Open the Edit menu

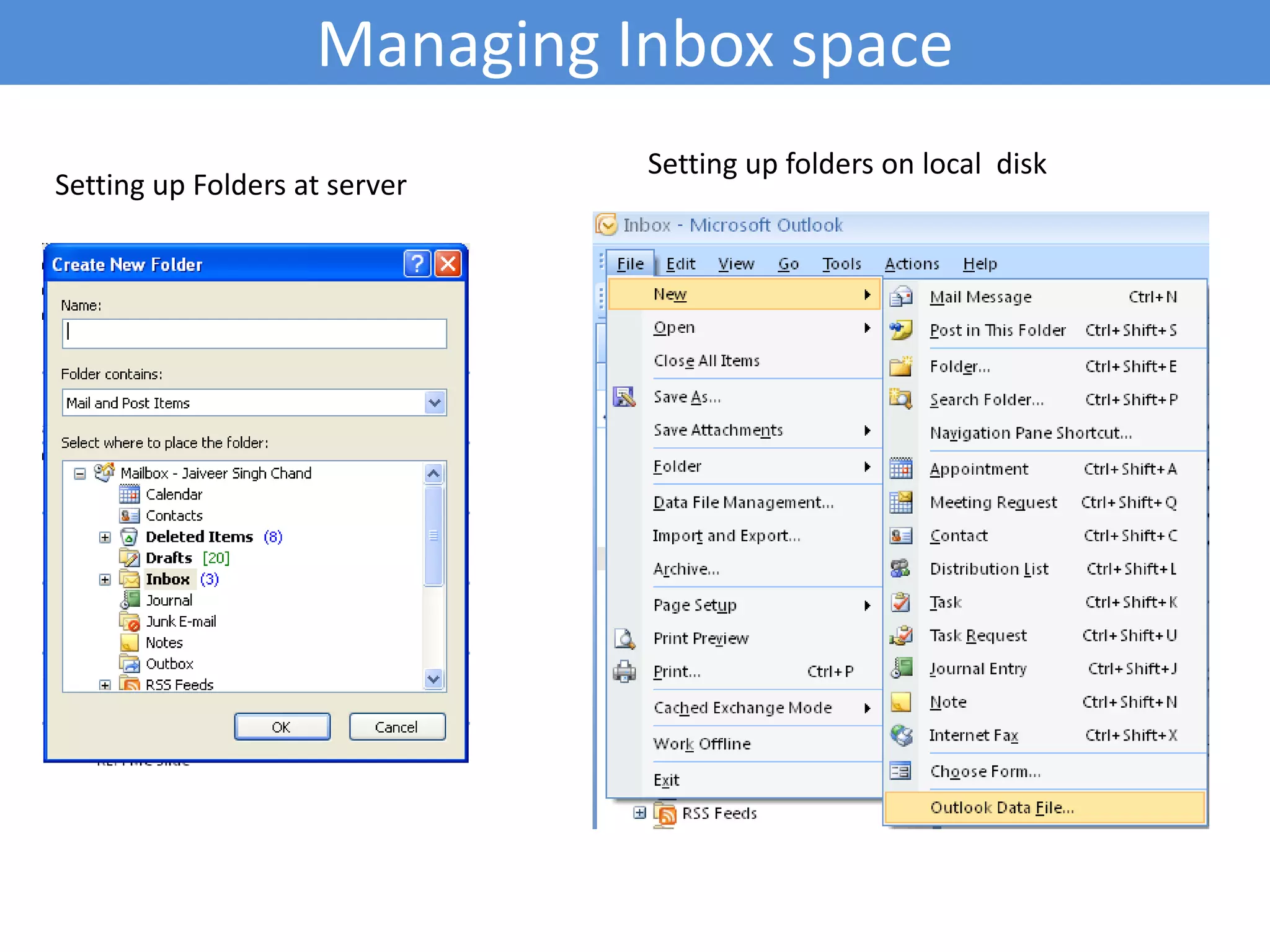(680, 264)
